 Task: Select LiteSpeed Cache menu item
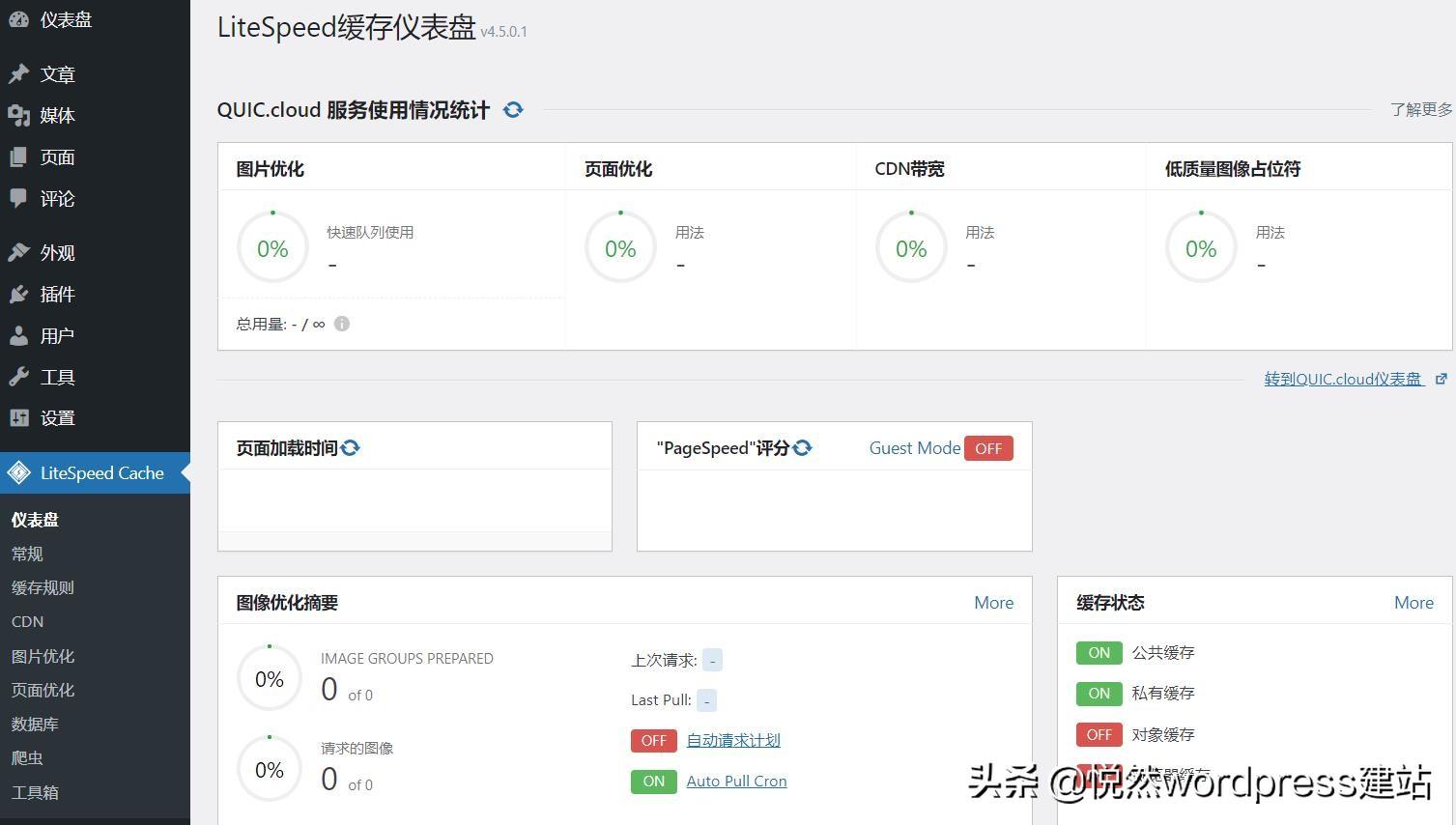coord(95,473)
